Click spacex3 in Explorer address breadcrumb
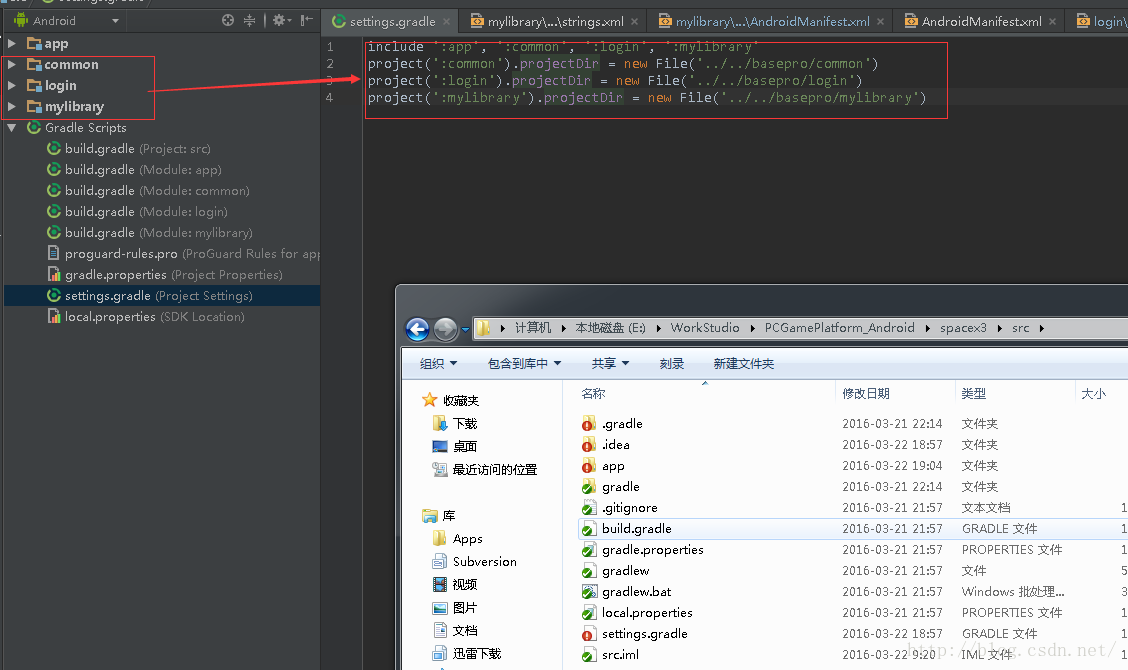 (x=963, y=327)
